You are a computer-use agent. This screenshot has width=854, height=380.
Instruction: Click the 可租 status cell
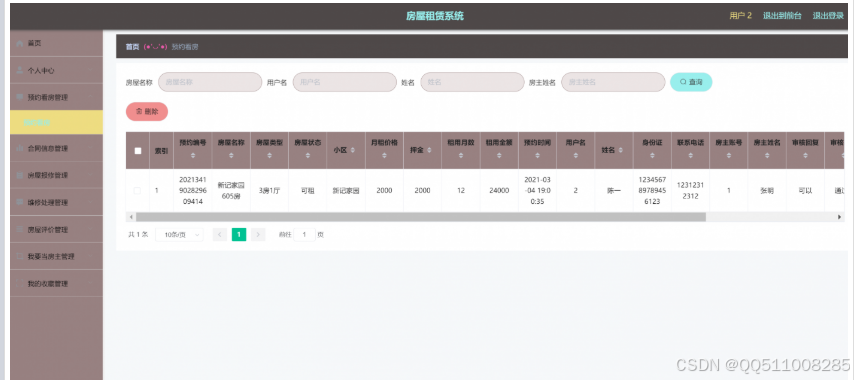pos(308,191)
